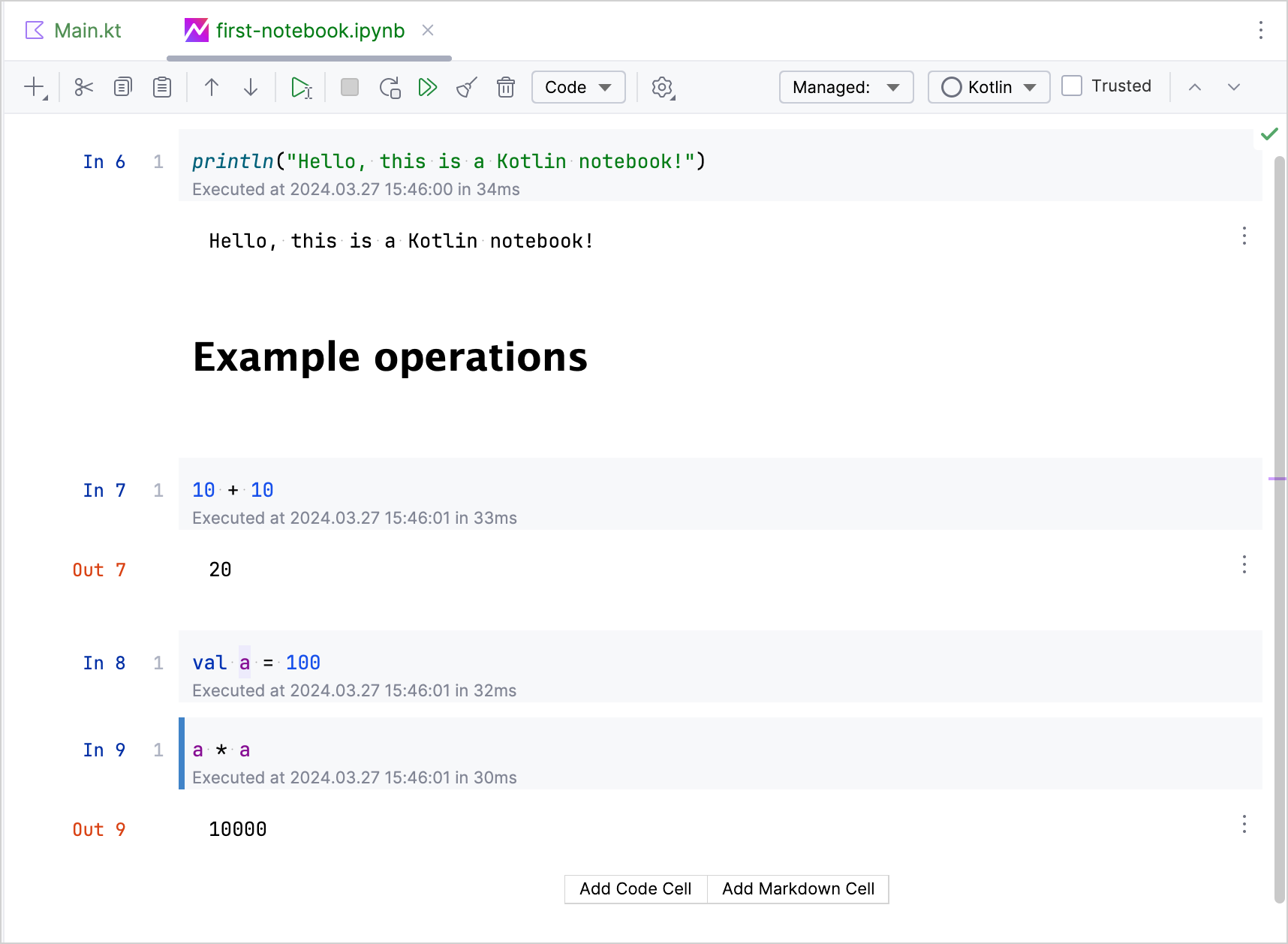
Task: Click the Add Markdown Cell button
Action: point(798,889)
